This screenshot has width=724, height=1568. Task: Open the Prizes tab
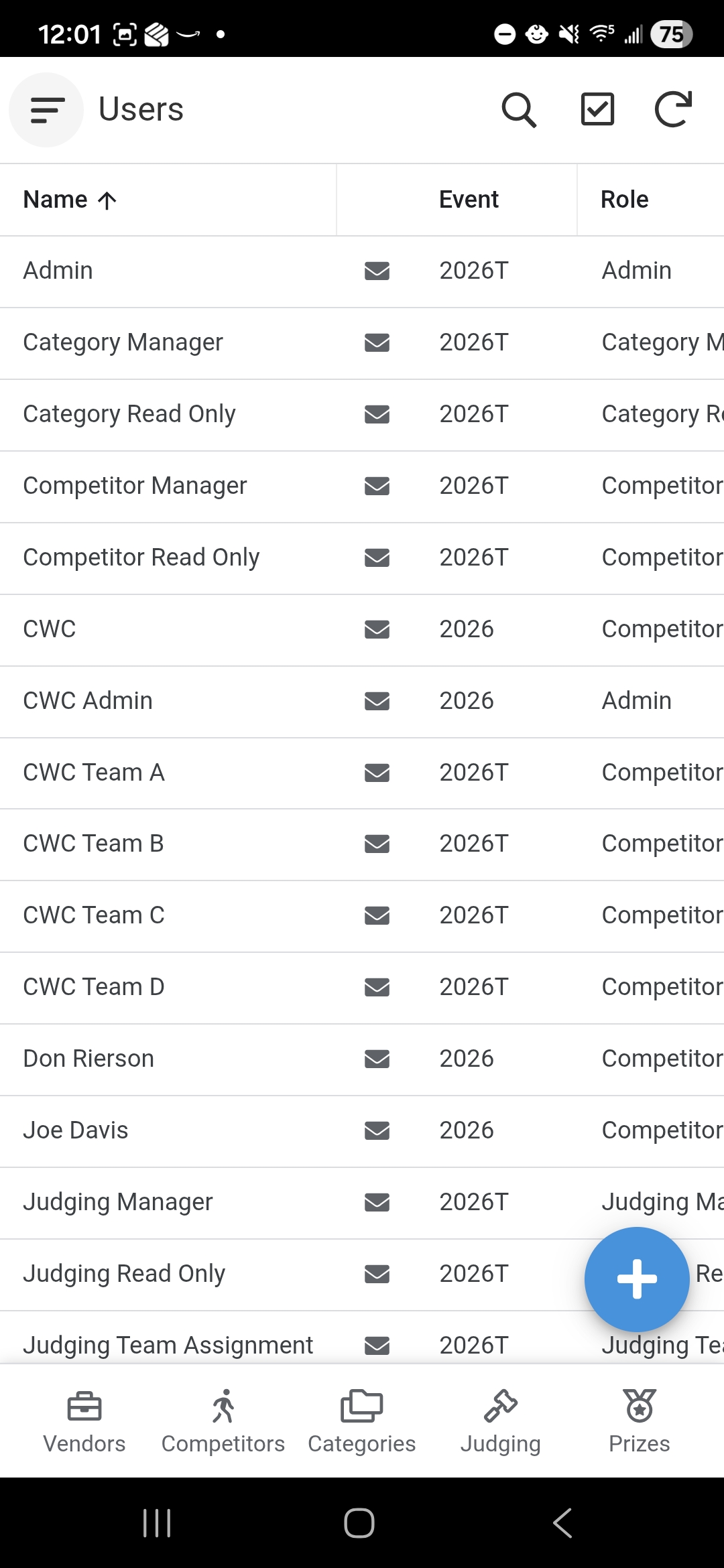[x=639, y=1421]
